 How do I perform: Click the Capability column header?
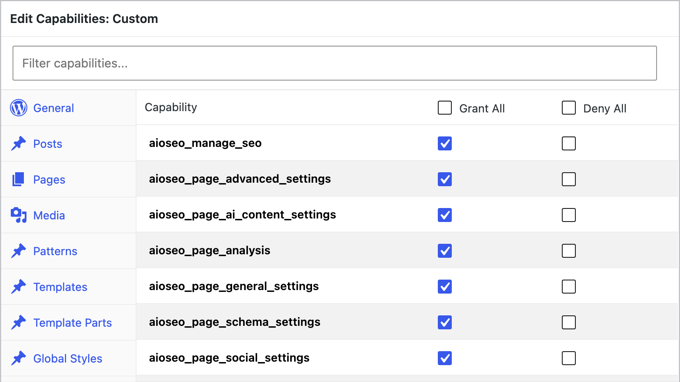[171, 107]
